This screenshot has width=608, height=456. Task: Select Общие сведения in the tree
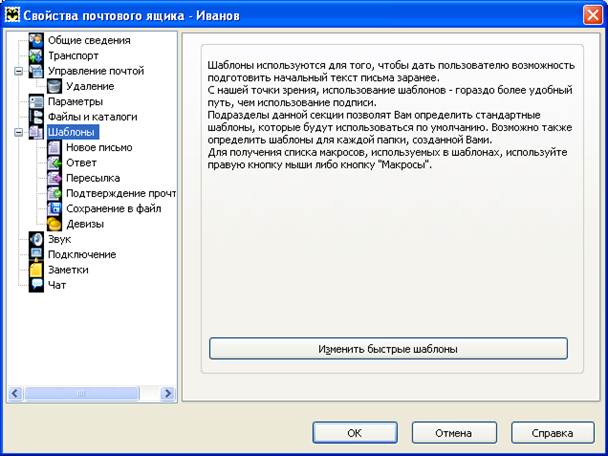(x=89, y=40)
